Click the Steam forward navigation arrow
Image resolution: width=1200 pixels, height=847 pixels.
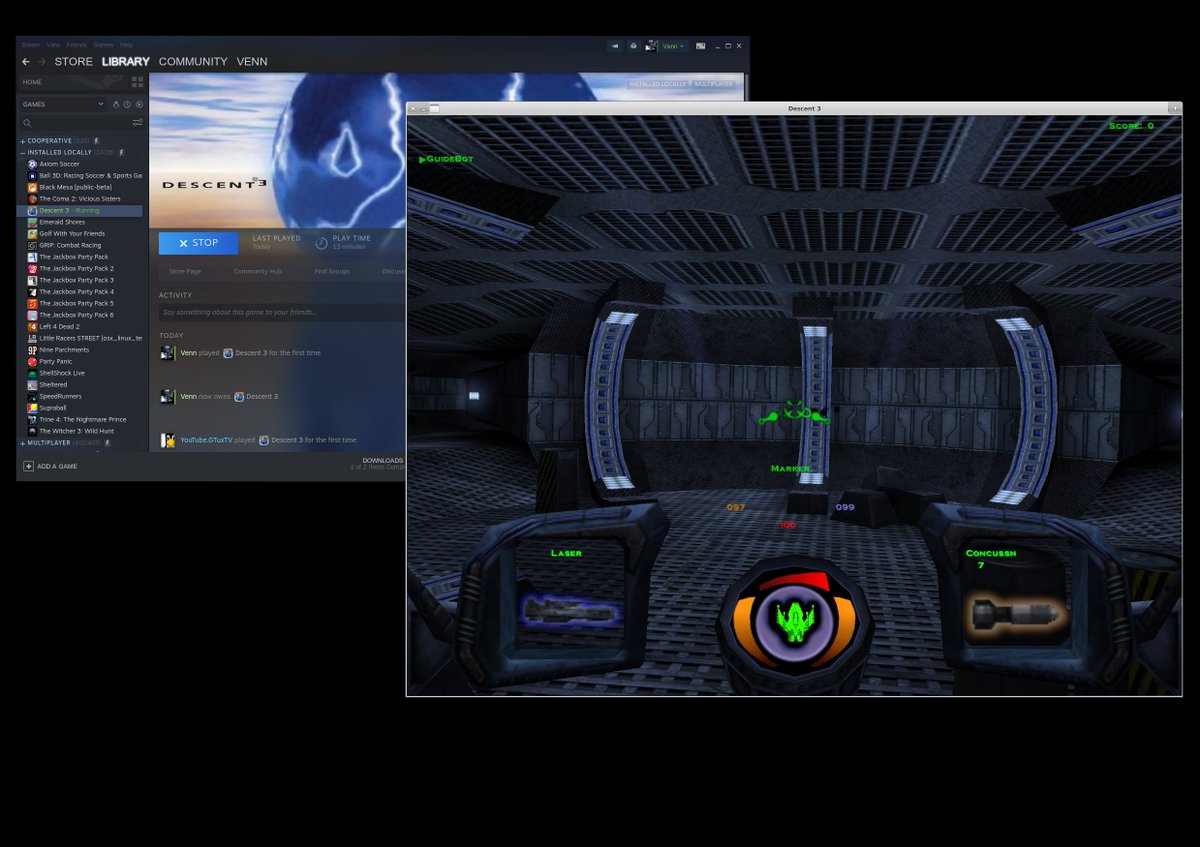pyautogui.click(x=42, y=62)
